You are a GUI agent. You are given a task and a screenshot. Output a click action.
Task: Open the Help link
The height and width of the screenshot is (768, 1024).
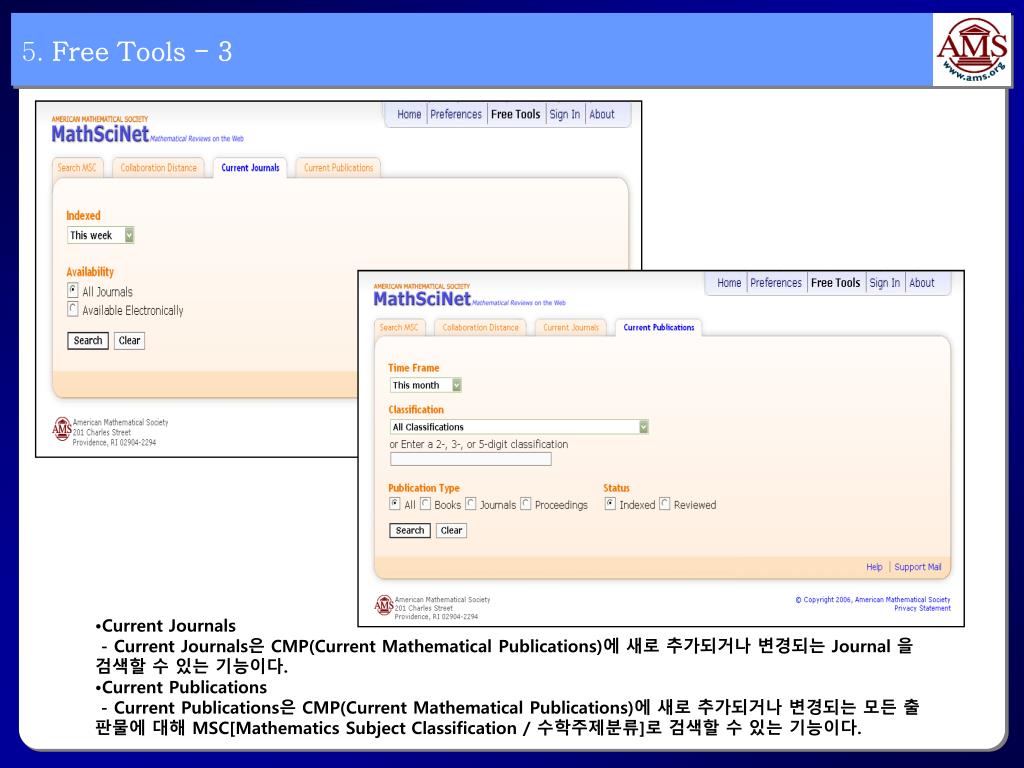click(x=874, y=567)
